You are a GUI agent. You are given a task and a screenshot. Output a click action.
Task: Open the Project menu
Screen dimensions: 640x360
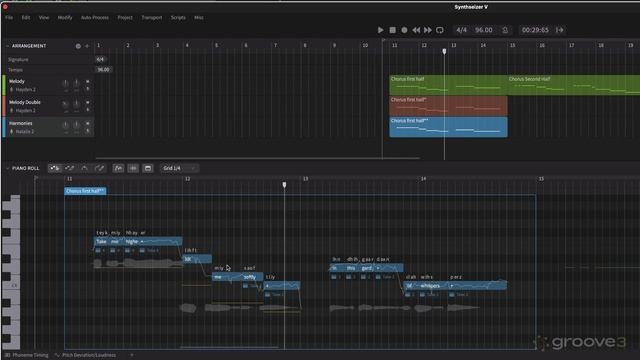tap(125, 18)
